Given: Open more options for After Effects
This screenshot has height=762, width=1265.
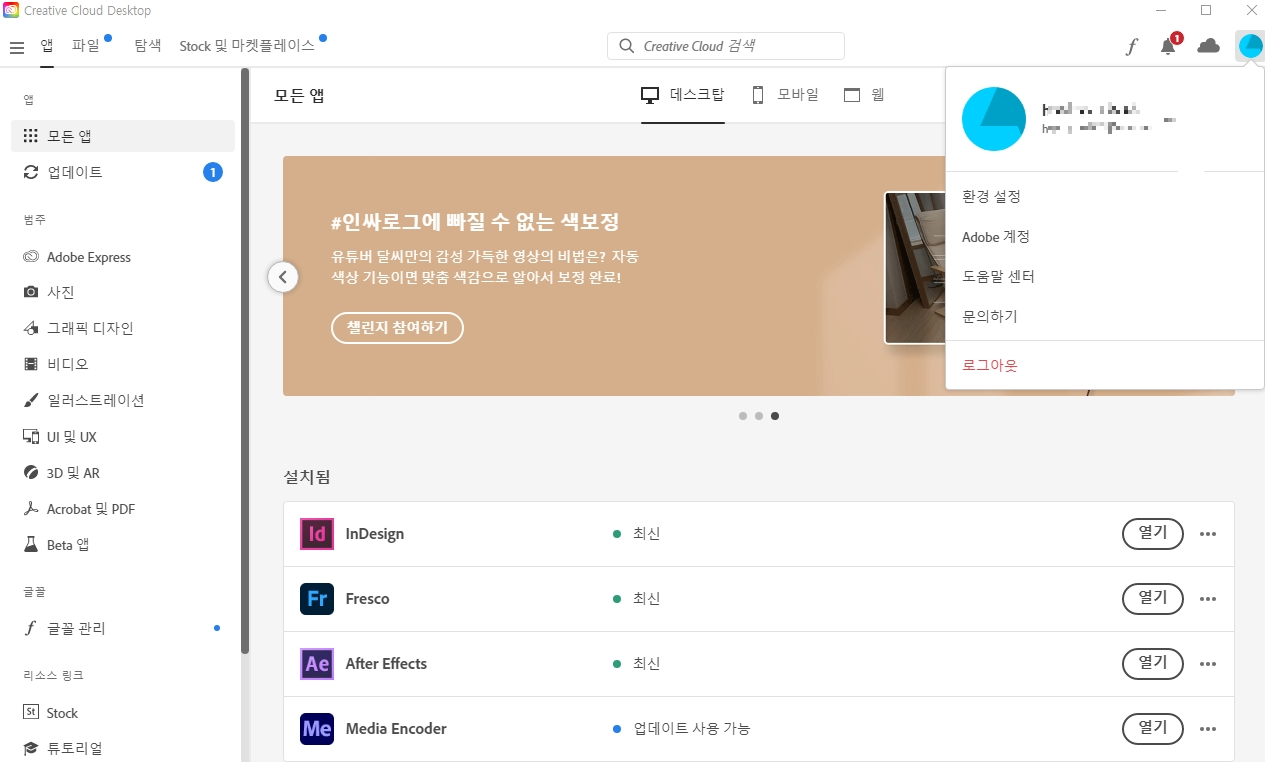Looking at the screenshot, I should [1208, 664].
